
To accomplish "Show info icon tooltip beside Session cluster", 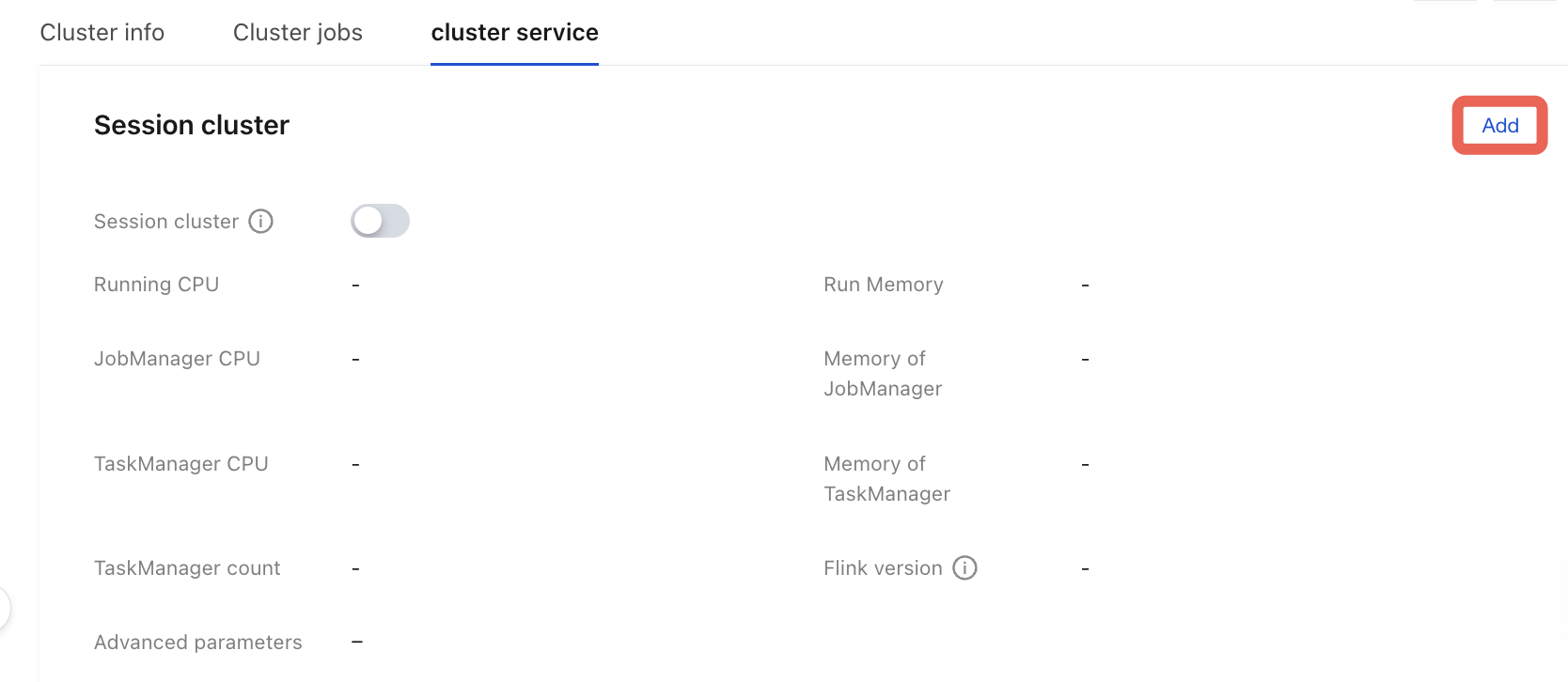I will pos(260,222).
